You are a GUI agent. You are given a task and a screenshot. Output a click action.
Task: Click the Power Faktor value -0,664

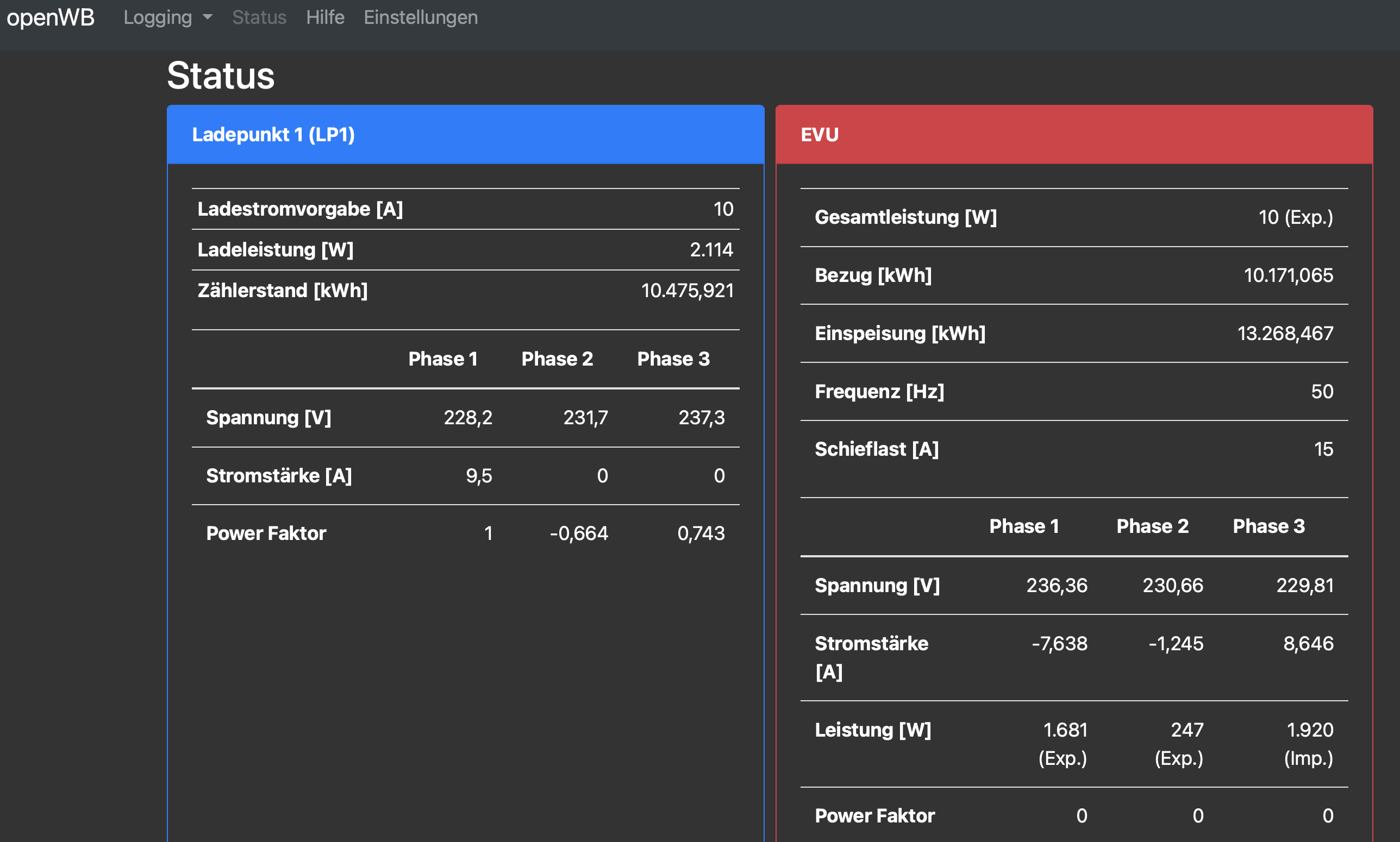click(x=578, y=533)
